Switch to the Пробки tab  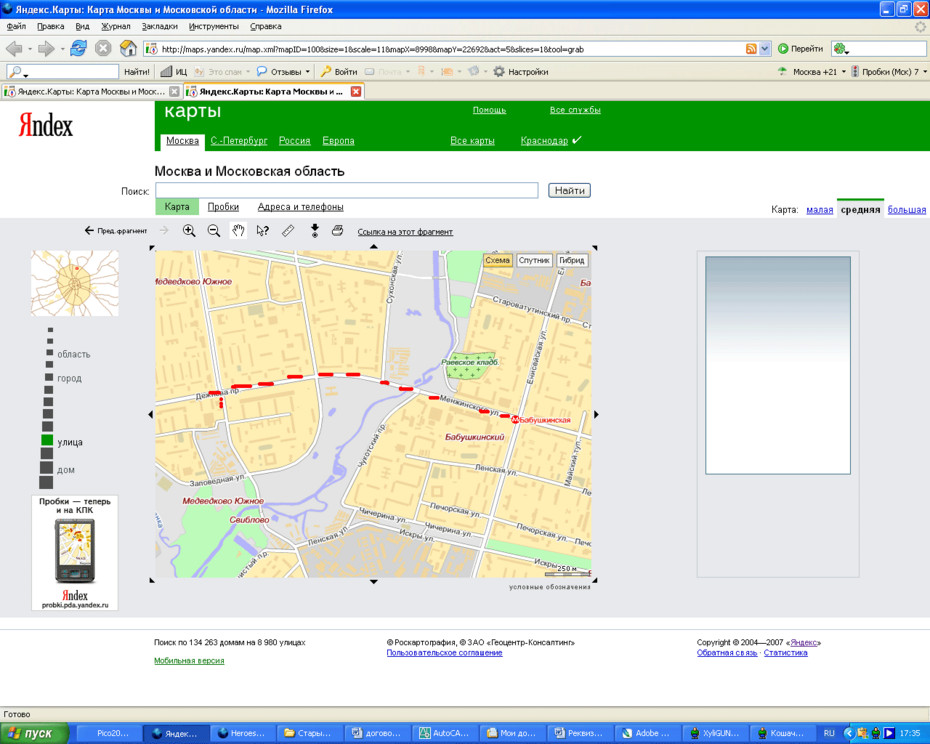223,207
